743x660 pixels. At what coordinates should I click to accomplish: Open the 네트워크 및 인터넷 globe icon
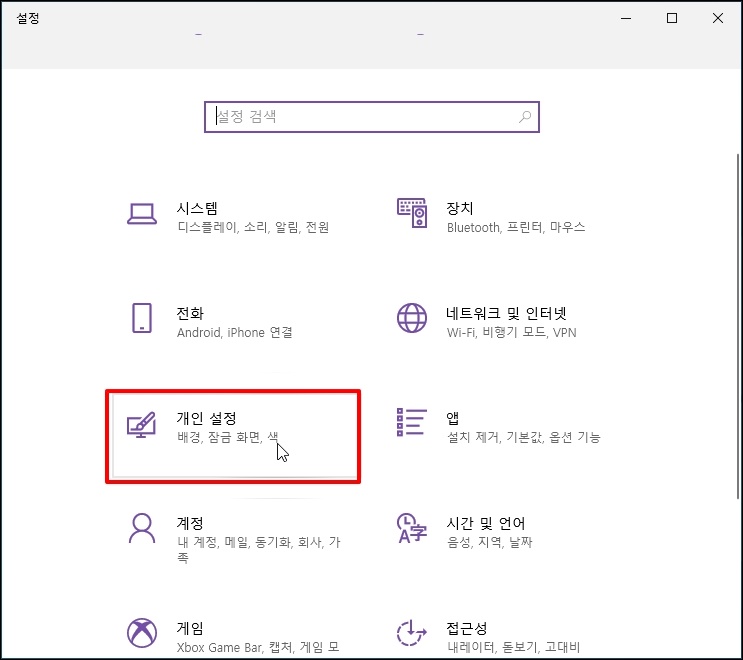tap(412, 318)
